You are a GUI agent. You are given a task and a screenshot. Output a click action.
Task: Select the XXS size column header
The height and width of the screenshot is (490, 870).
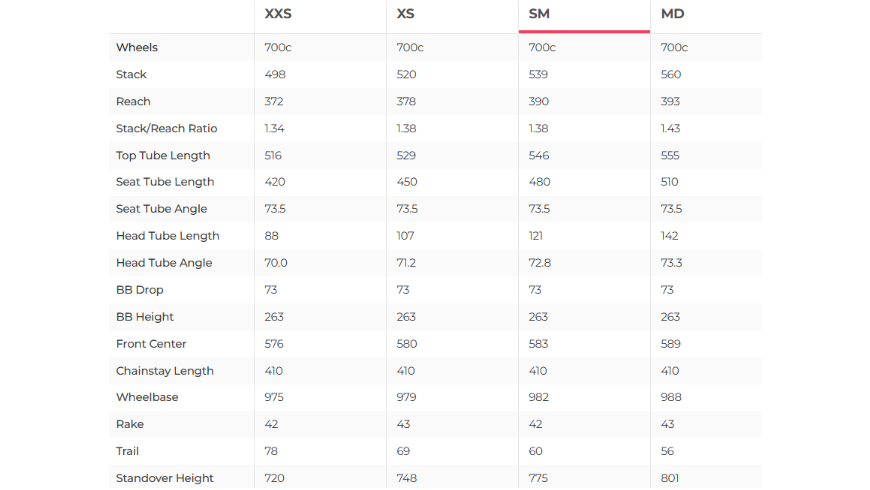278,14
